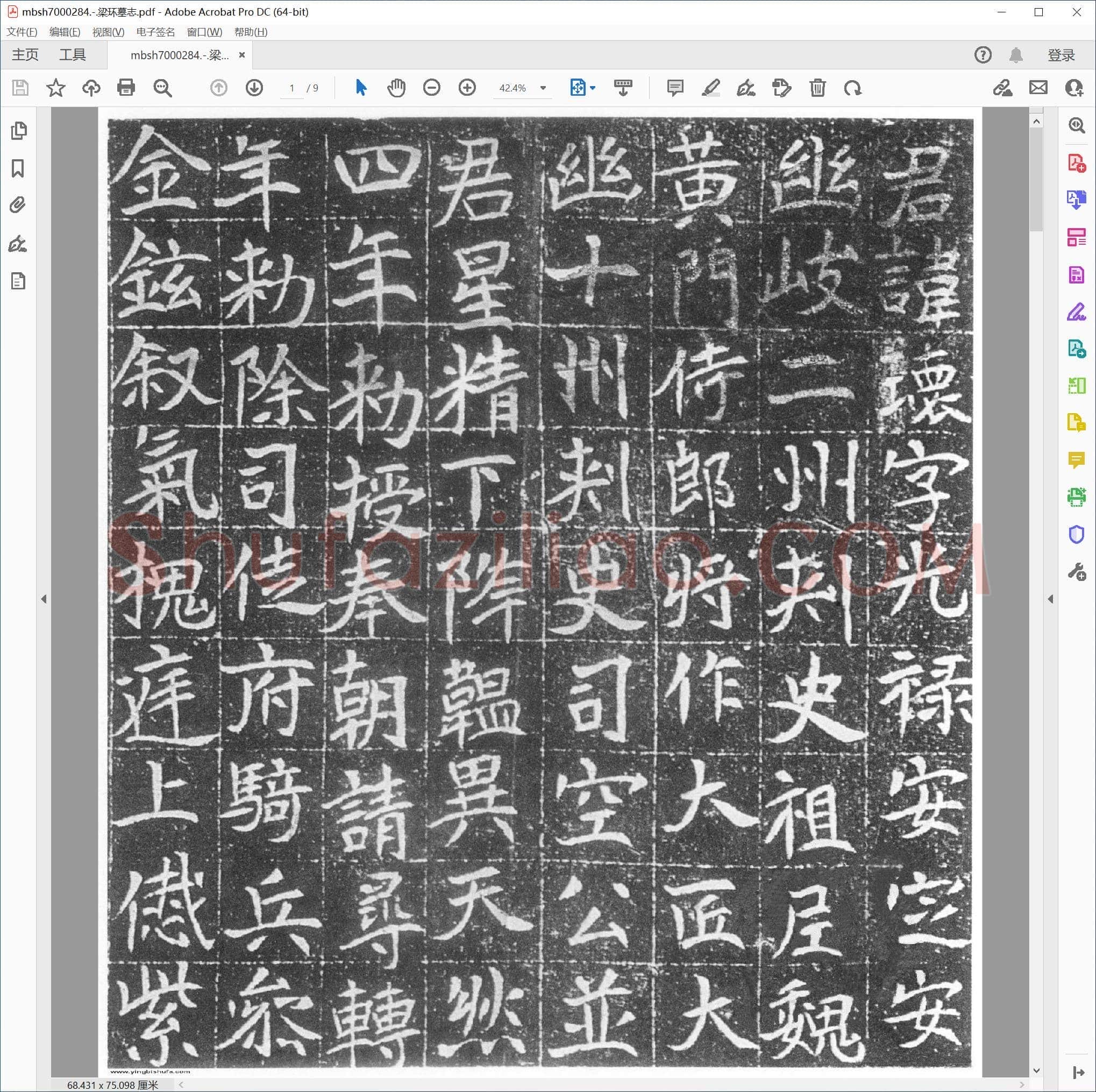
Task: Open Create PDF tool in right pane
Action: tap(1076, 164)
